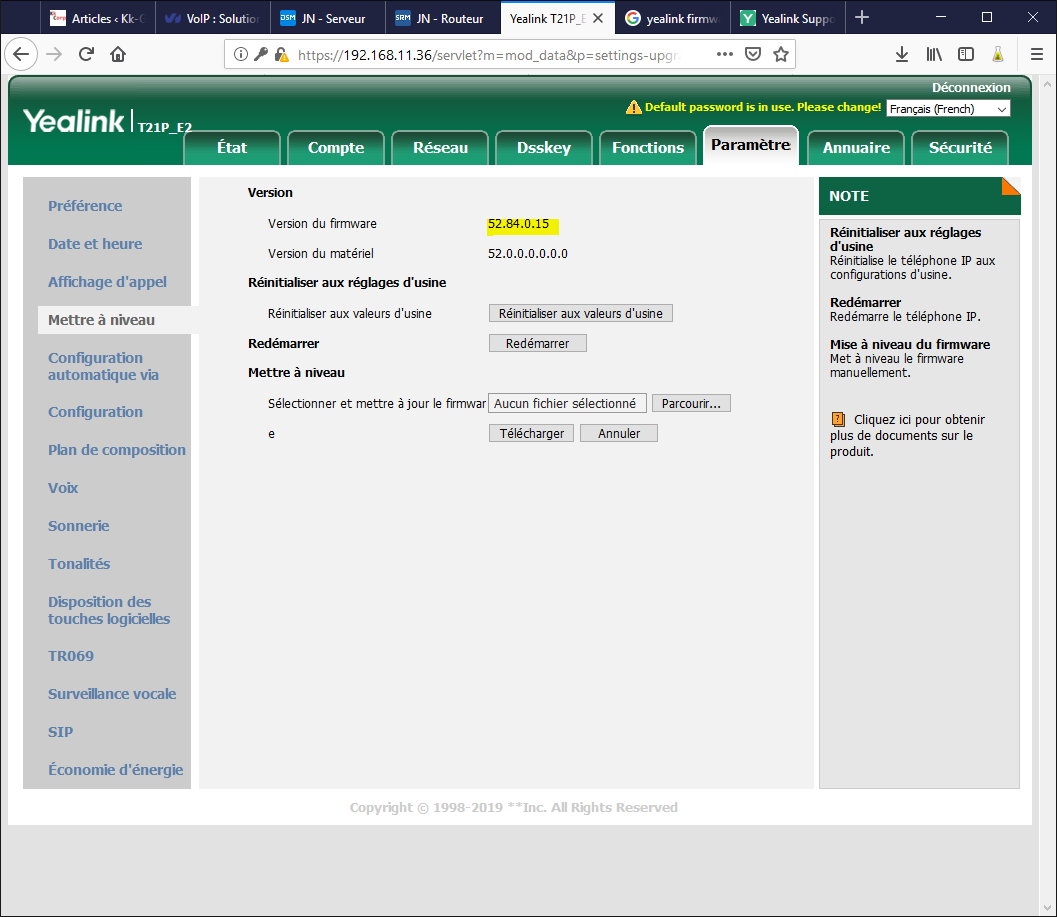Screen dimensions: 1057x917
Task: Click the default password warning icon
Action: click(x=633, y=108)
